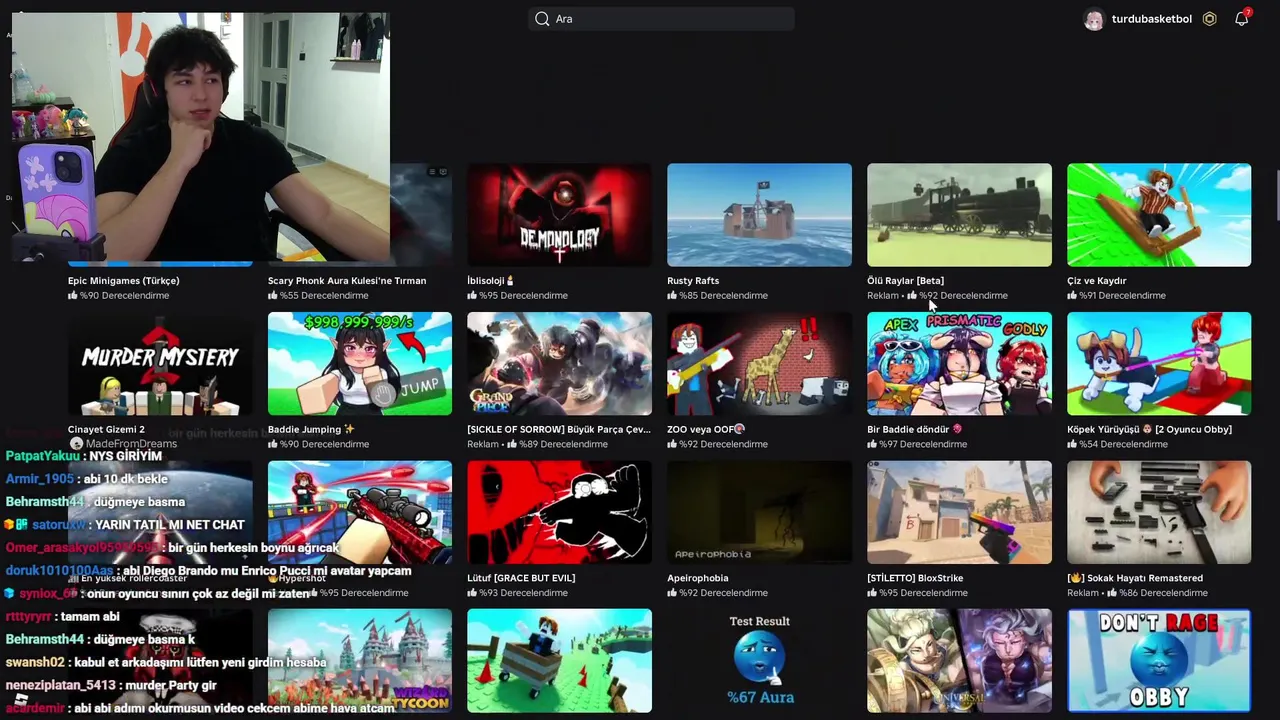The width and height of the screenshot is (1280, 720).
Task: Open the Rusty Rafts game thumbnail
Action: pyautogui.click(x=759, y=215)
